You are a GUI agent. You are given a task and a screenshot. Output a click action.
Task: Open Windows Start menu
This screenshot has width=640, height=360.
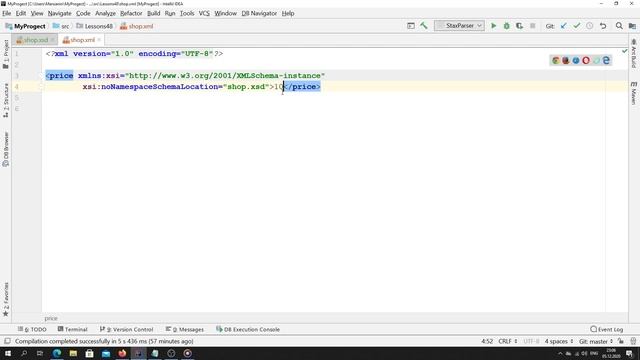8,353
